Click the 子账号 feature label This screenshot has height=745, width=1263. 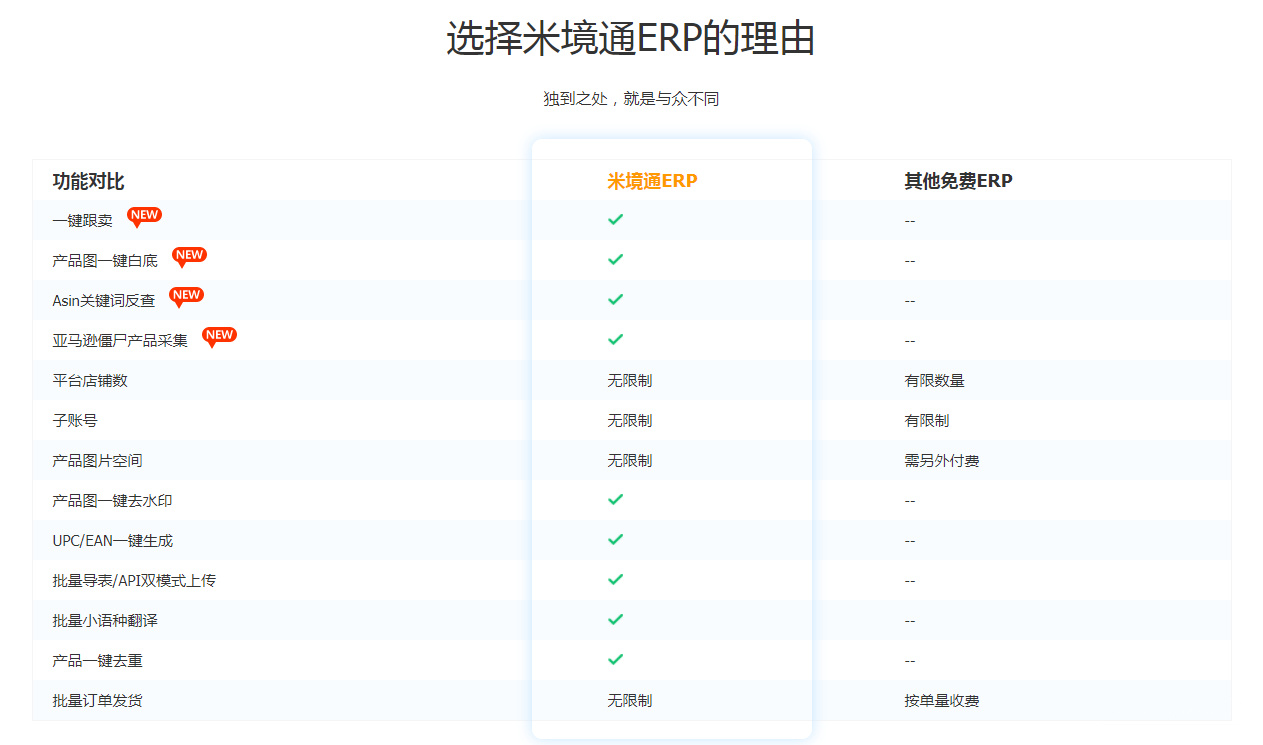pyautogui.click(x=75, y=420)
